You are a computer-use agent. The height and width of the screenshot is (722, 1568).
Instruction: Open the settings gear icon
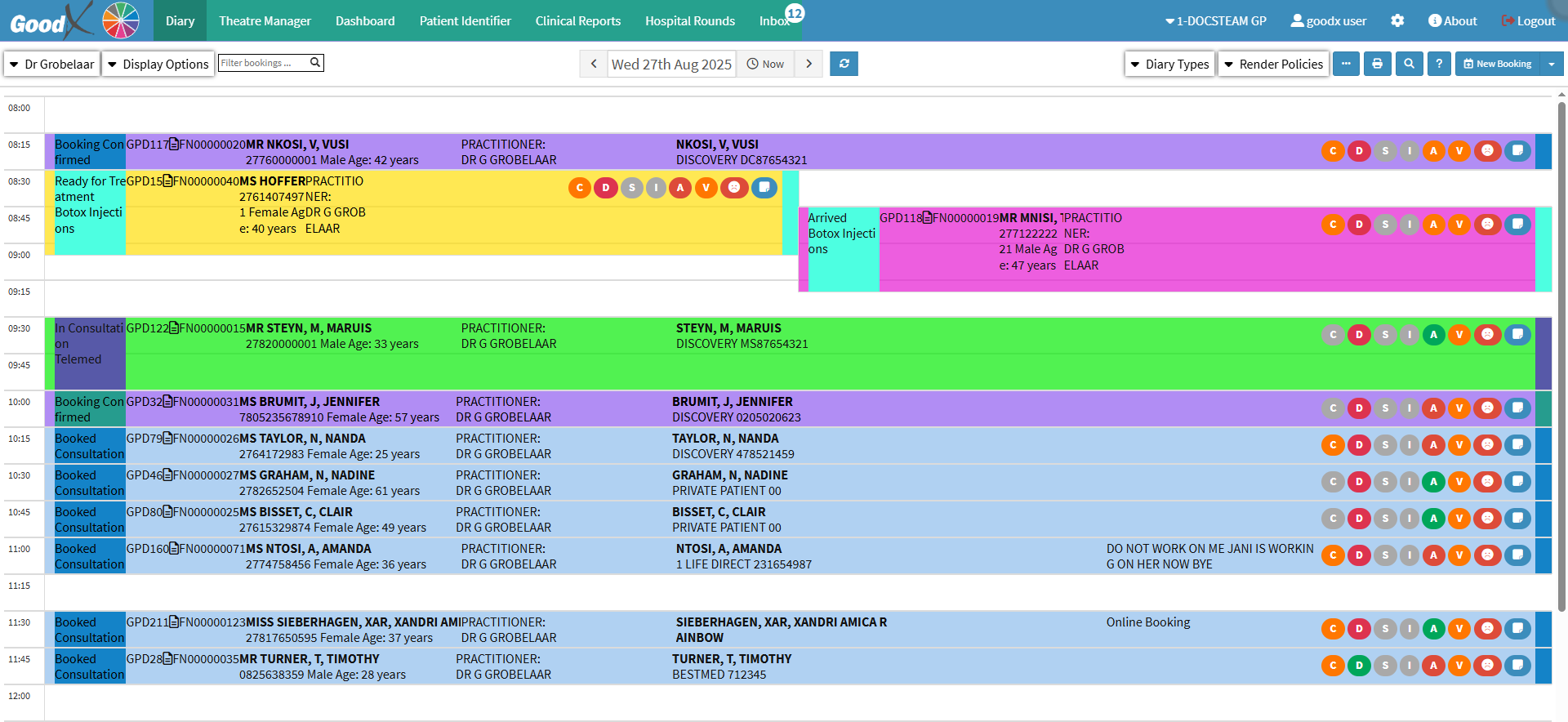pos(1397,20)
